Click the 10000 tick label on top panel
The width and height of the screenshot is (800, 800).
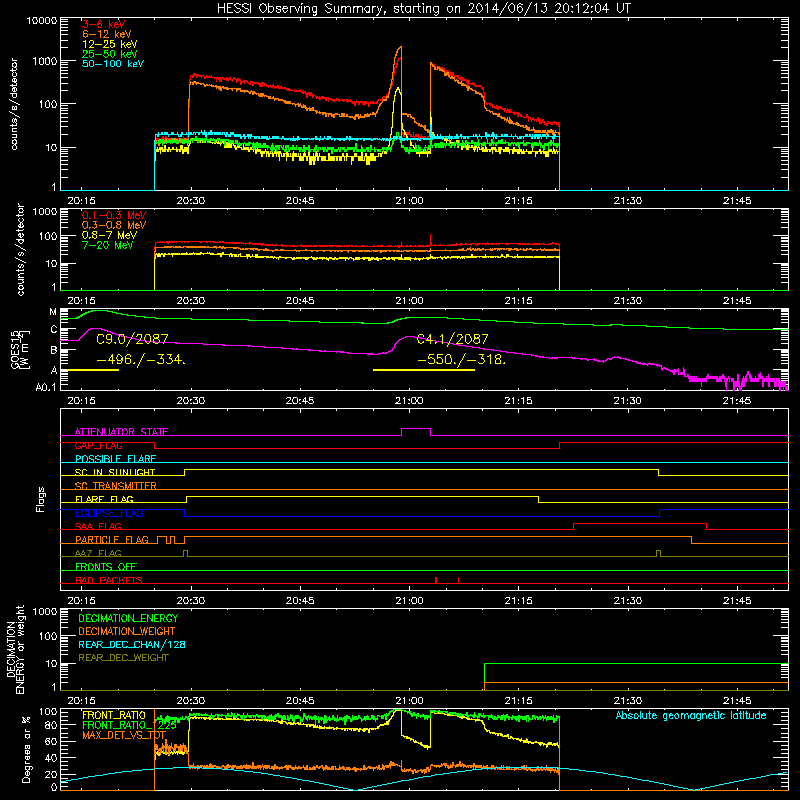pyautogui.click(x=42, y=20)
